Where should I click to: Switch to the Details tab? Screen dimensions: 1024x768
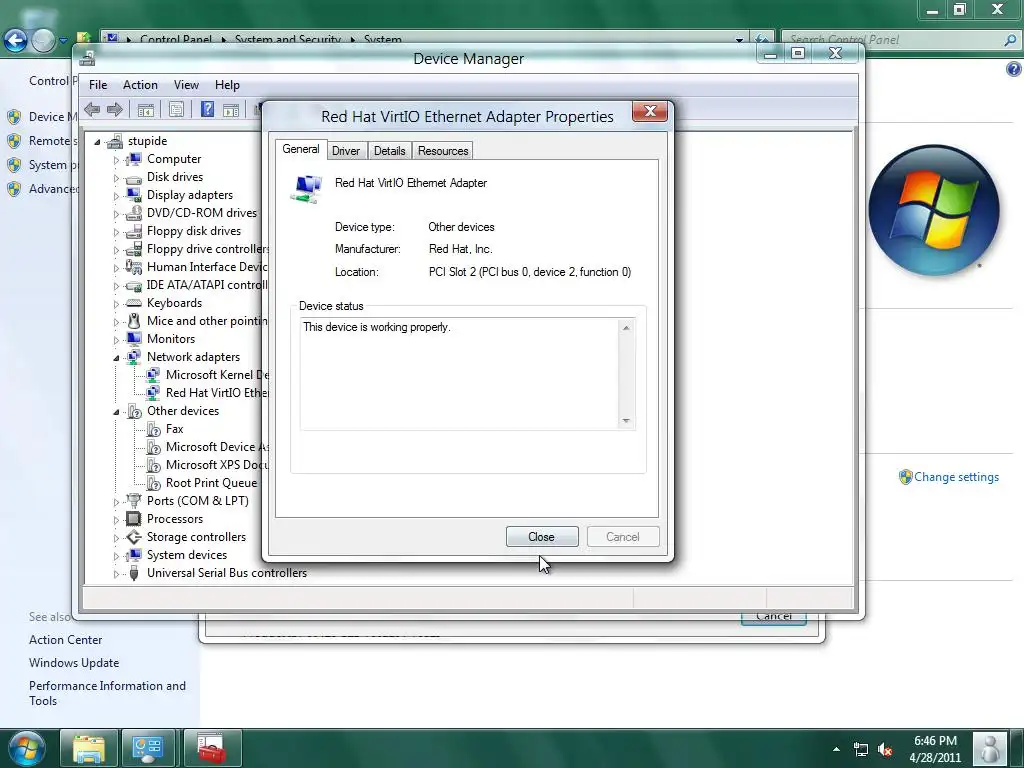click(x=389, y=151)
